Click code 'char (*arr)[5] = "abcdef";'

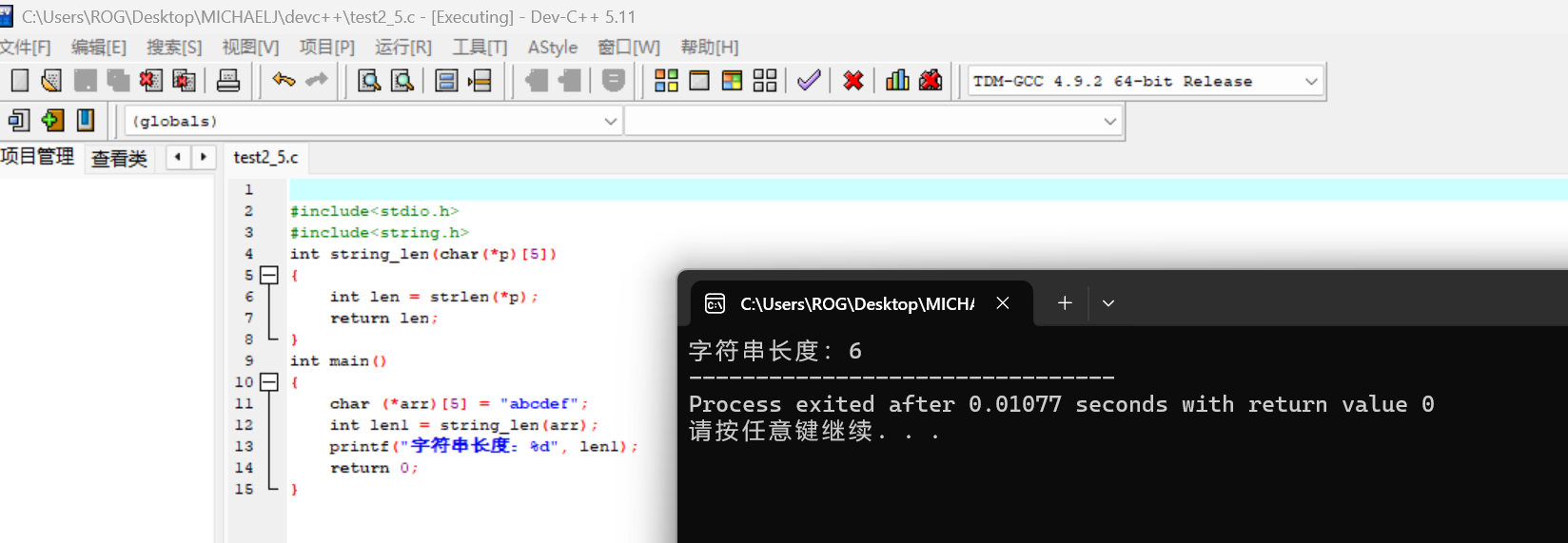460,403
